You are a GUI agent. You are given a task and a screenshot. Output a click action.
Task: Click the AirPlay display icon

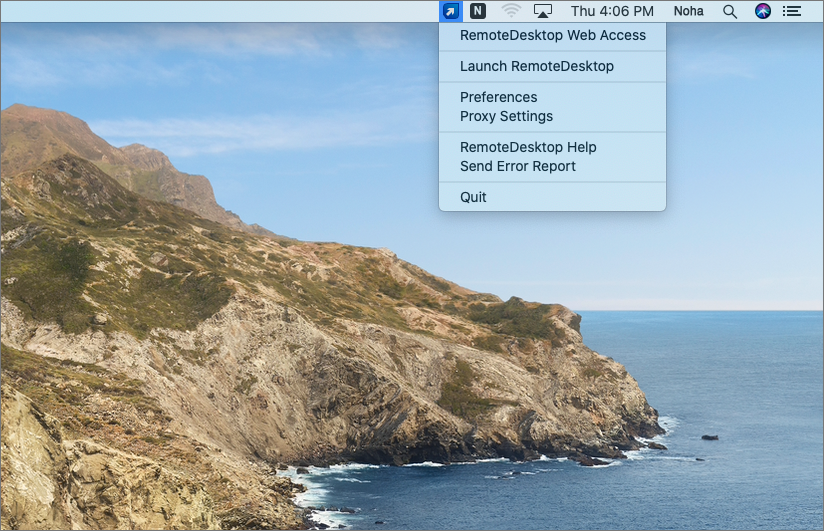coord(543,11)
